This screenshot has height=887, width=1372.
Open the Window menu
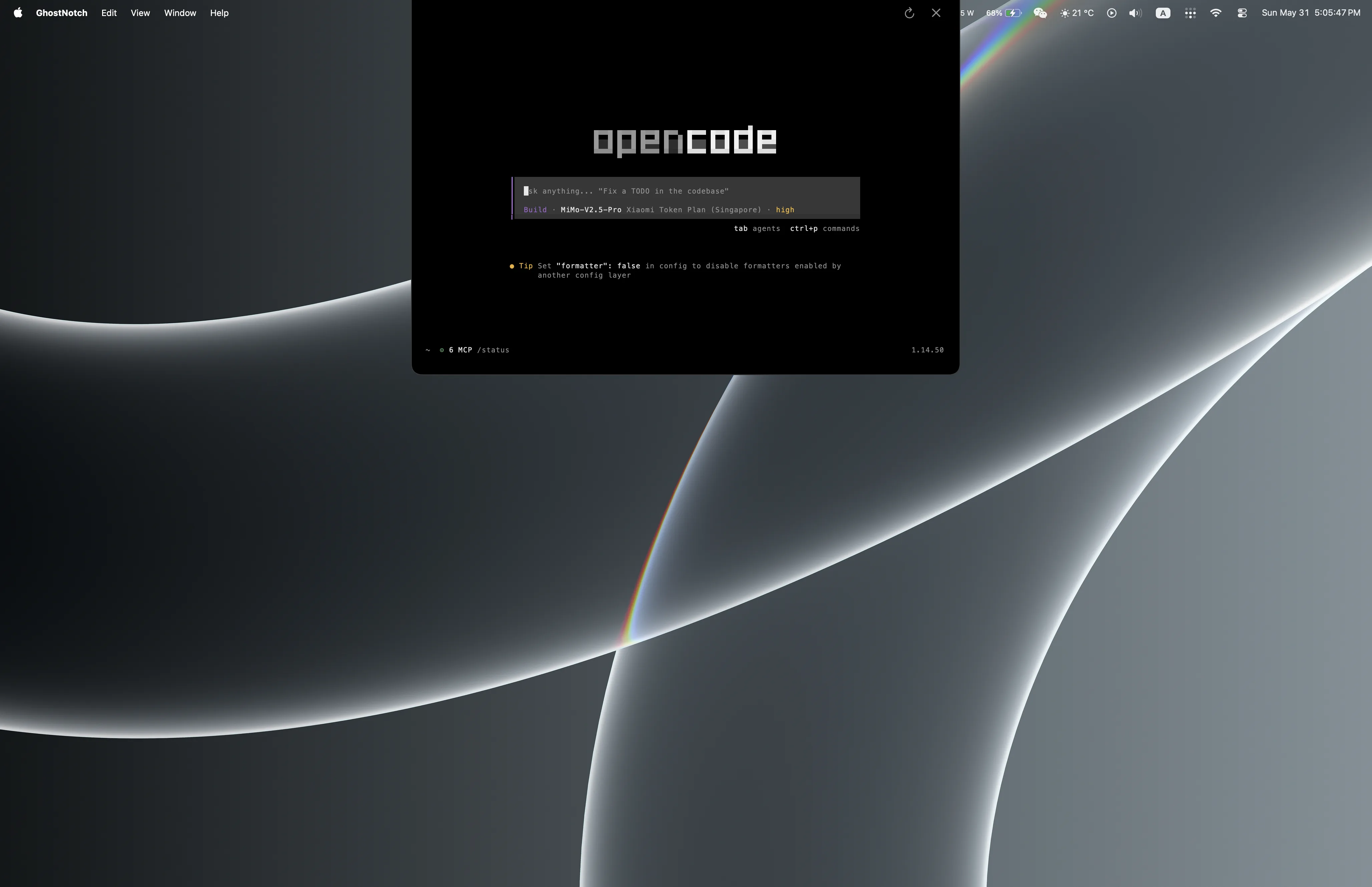[180, 13]
